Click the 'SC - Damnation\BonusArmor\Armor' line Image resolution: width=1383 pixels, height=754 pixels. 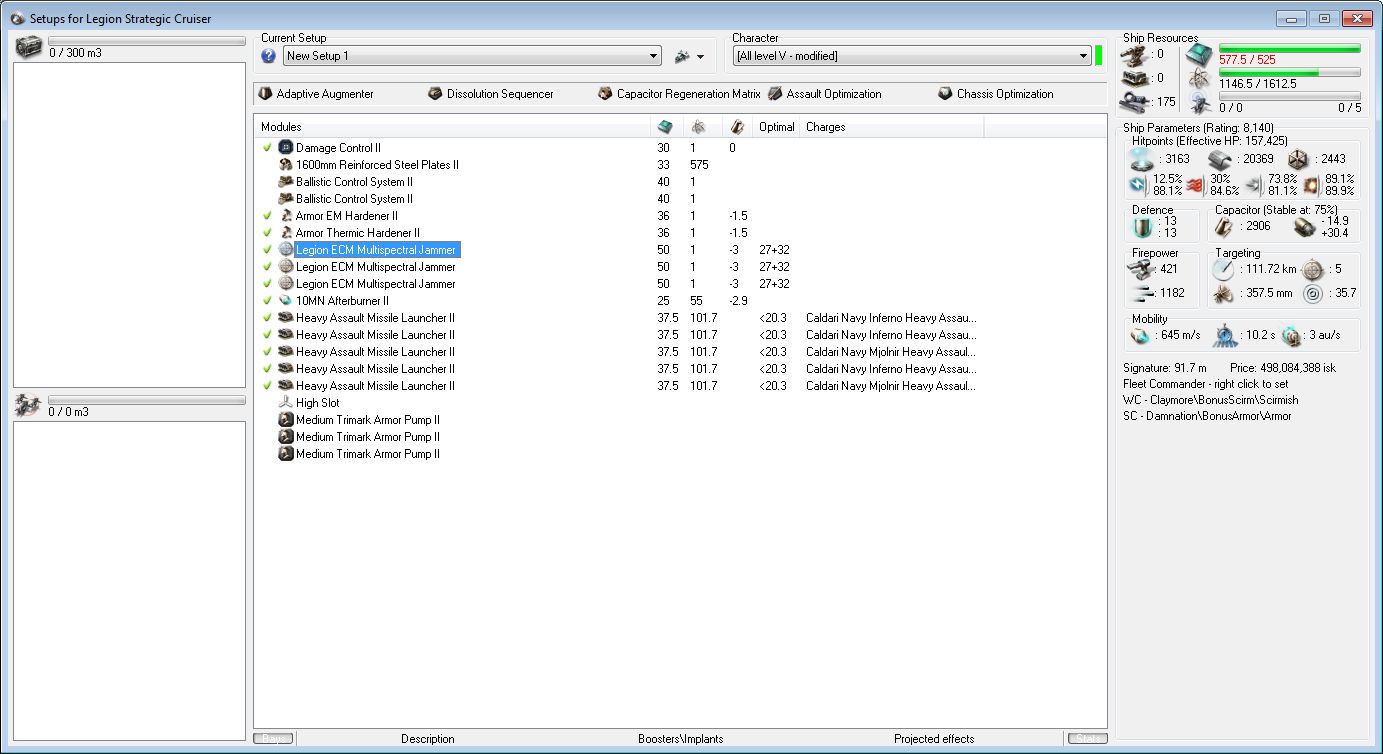[1207, 416]
